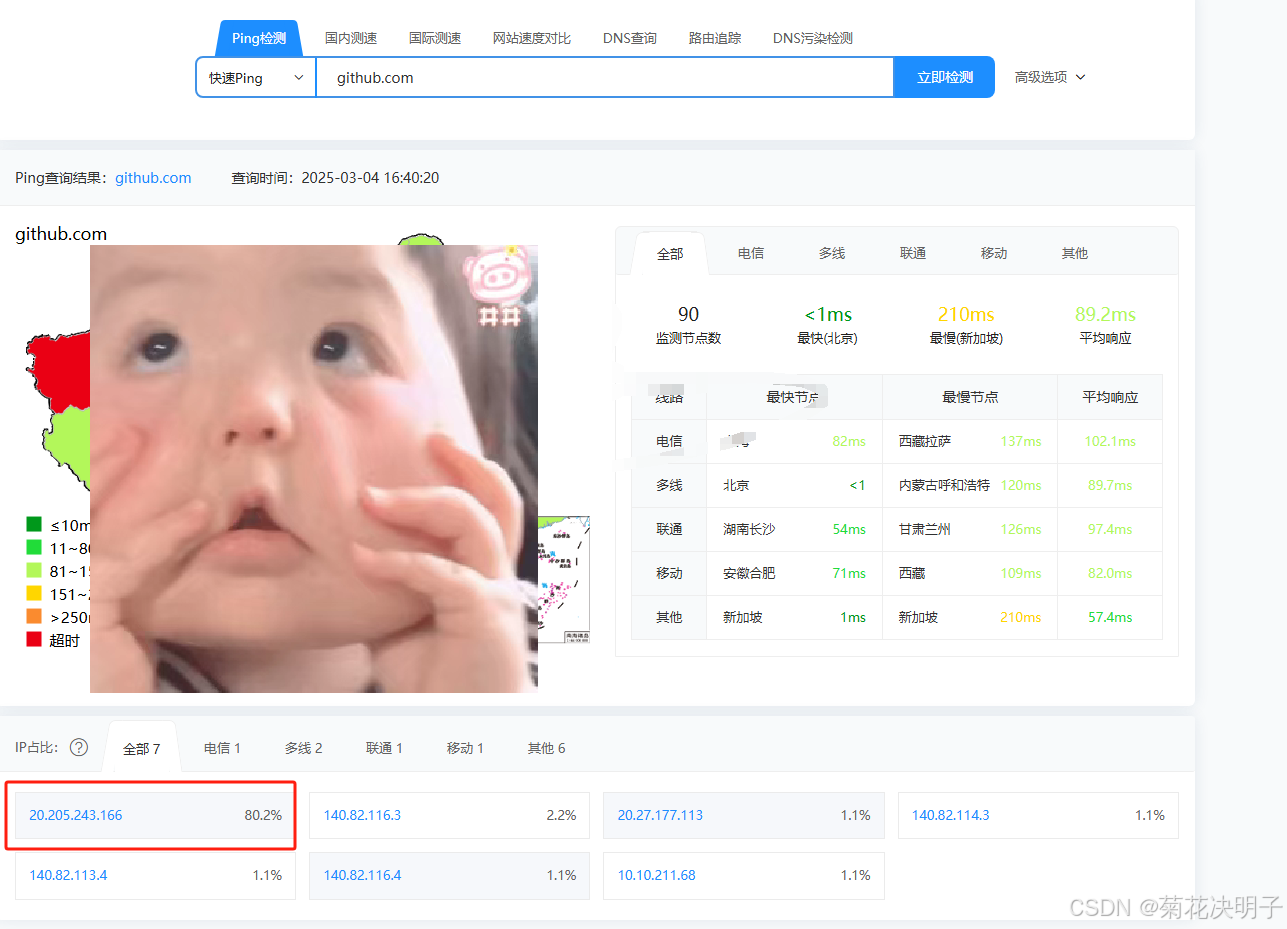Select the 其他 tab in the stats panel

1075,253
